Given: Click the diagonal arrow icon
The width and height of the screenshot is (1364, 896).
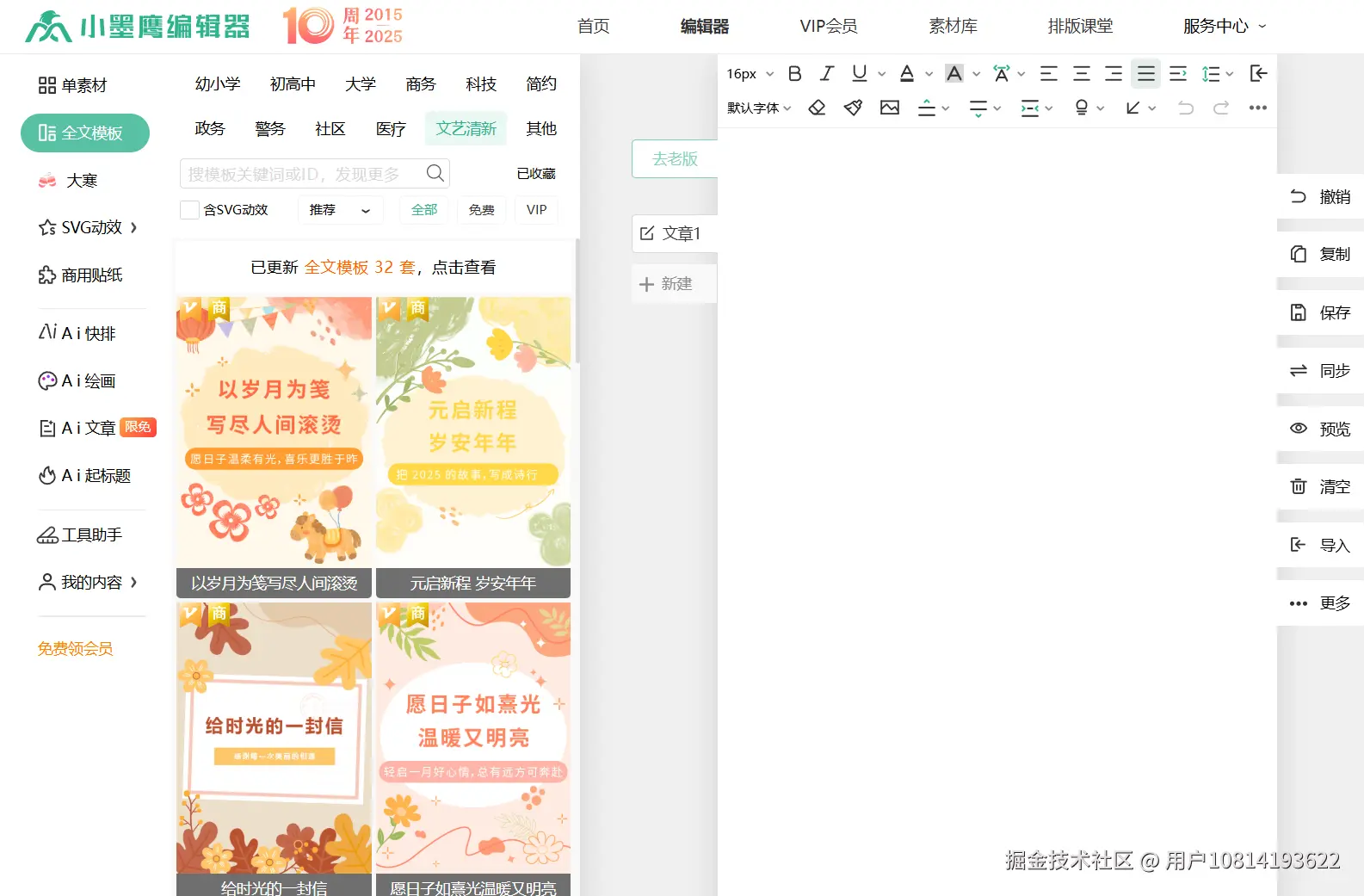Looking at the screenshot, I should [x=1133, y=108].
